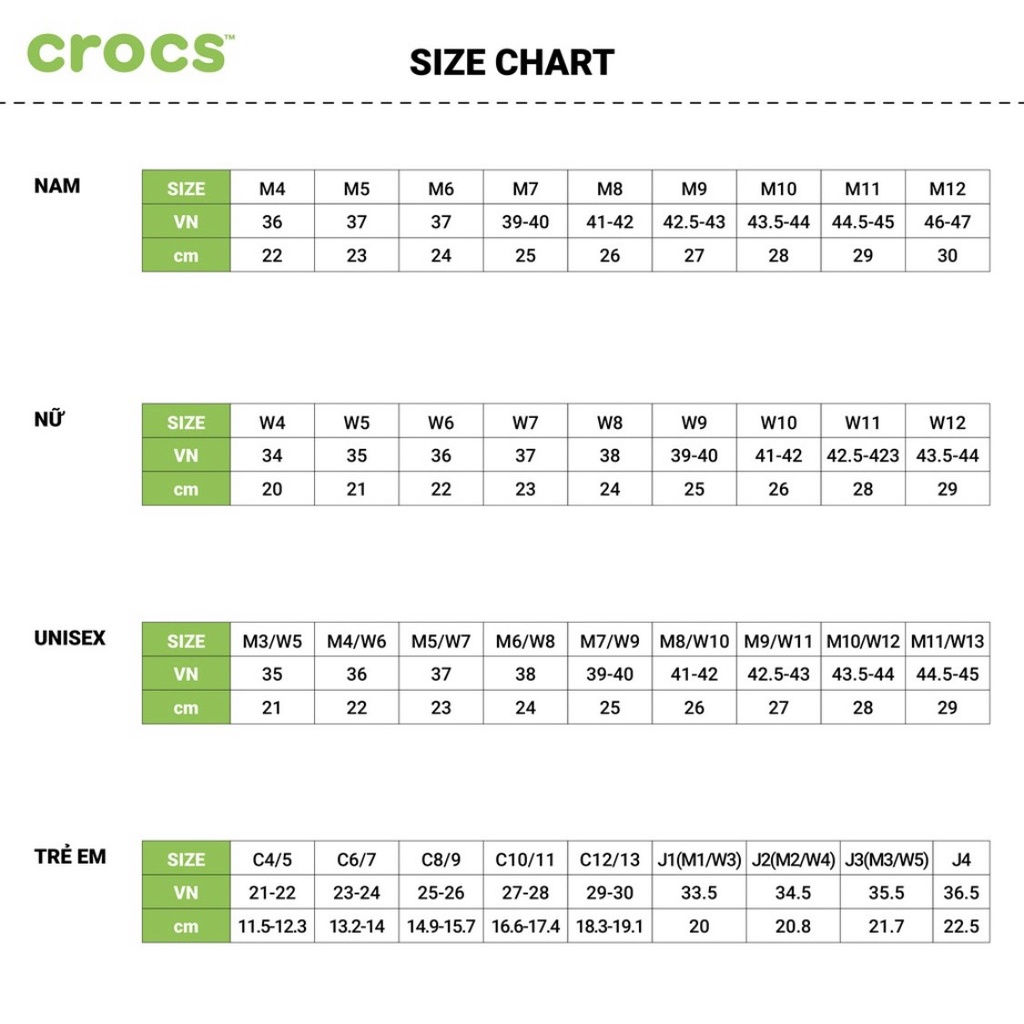Select the M4 size cell
The image size is (1024, 1024).
272,188
